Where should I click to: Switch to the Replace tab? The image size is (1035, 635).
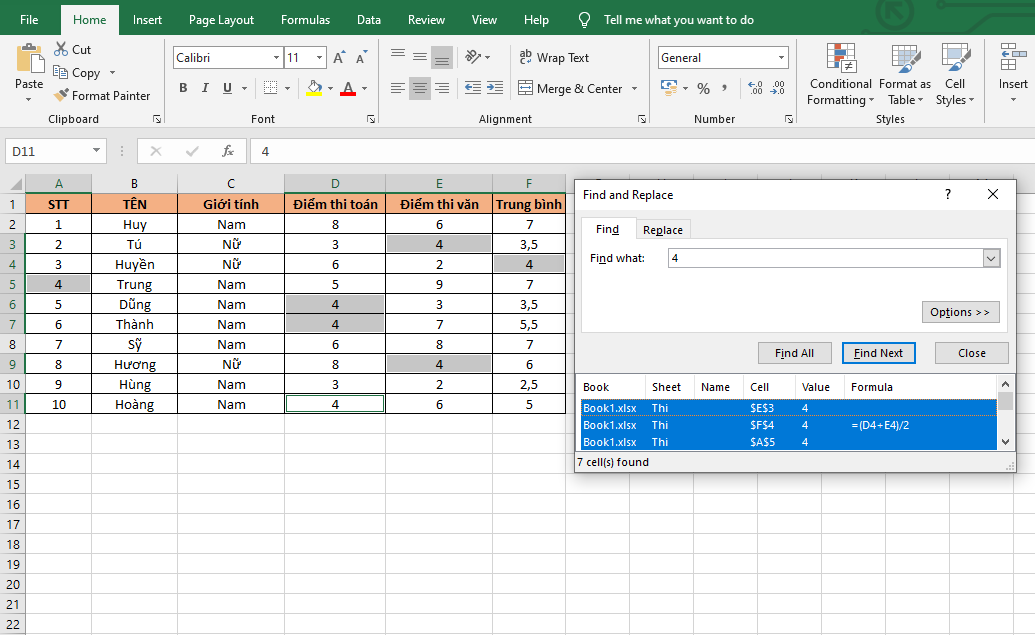point(662,230)
